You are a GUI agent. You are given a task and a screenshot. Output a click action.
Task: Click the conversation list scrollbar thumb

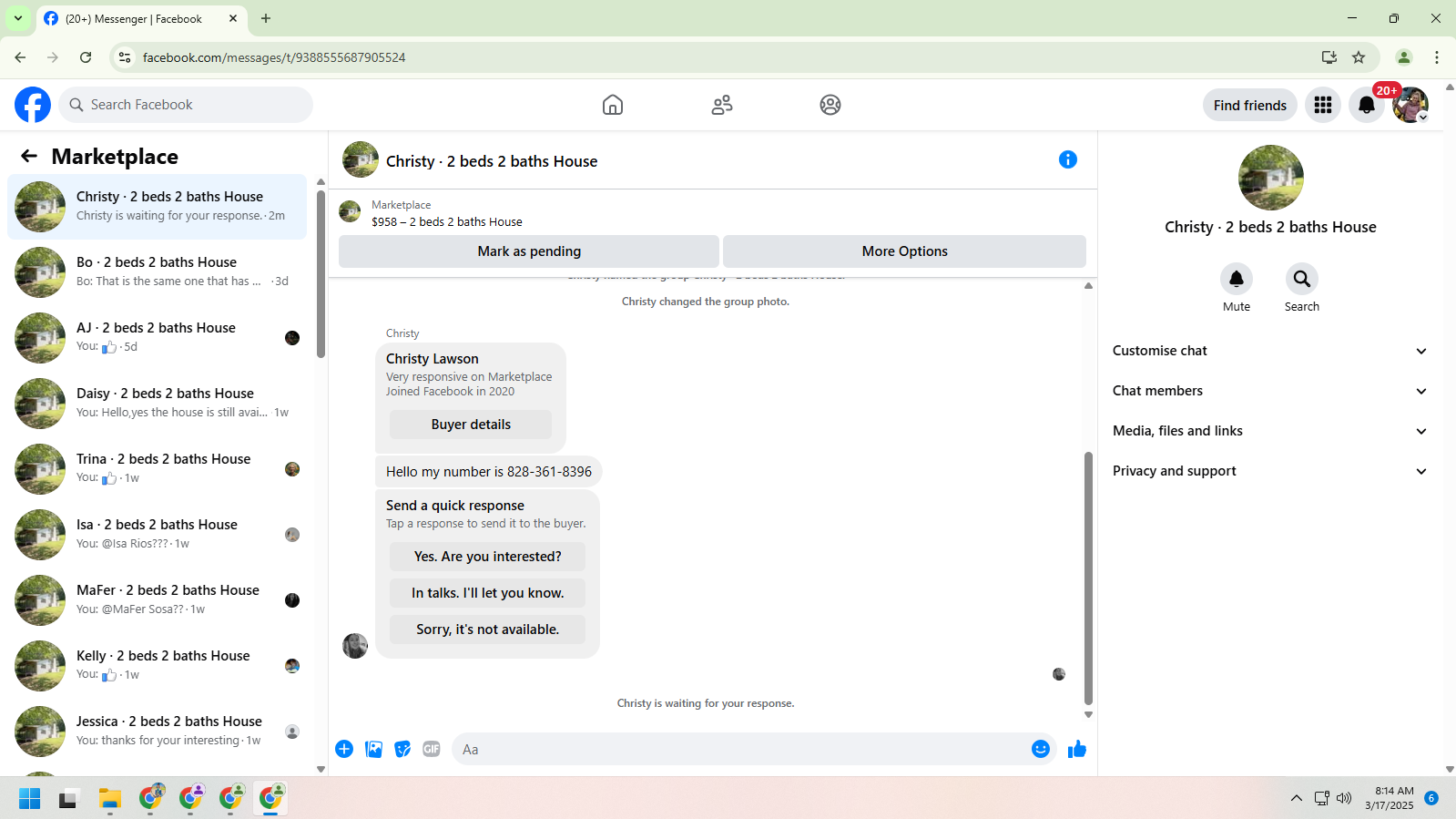tap(321, 273)
